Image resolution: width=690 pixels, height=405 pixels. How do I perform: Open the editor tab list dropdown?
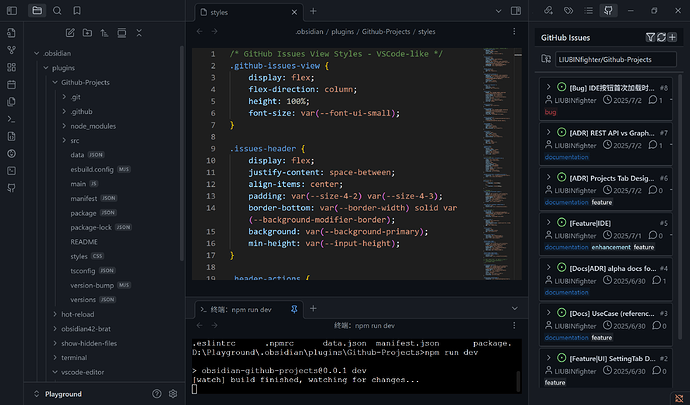tap(498, 11)
